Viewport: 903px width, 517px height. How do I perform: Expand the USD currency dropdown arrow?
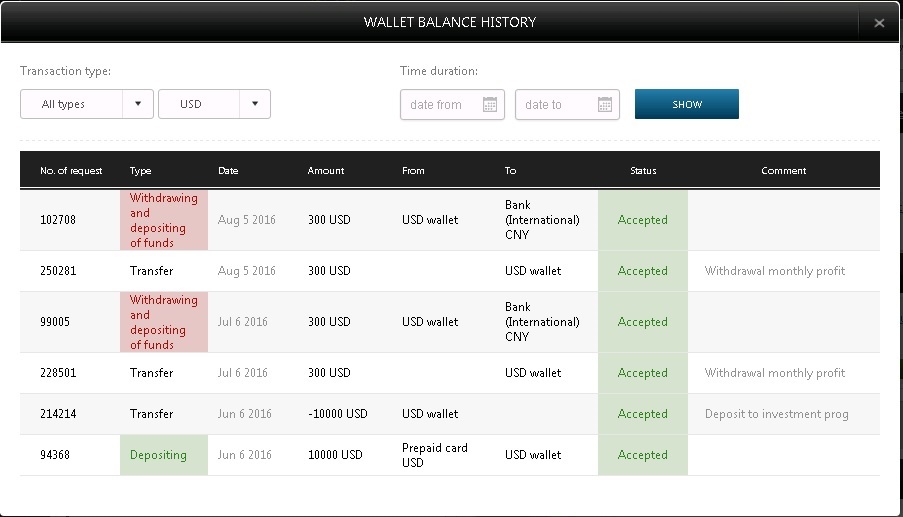(255, 104)
